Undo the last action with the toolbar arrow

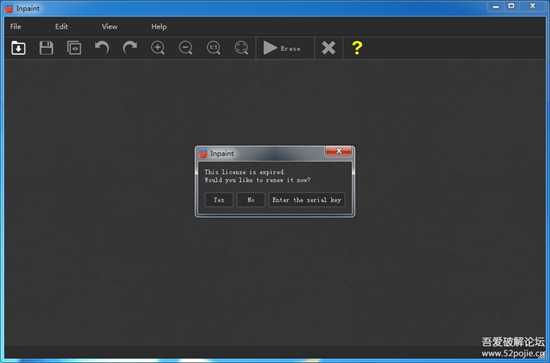[x=102, y=48]
